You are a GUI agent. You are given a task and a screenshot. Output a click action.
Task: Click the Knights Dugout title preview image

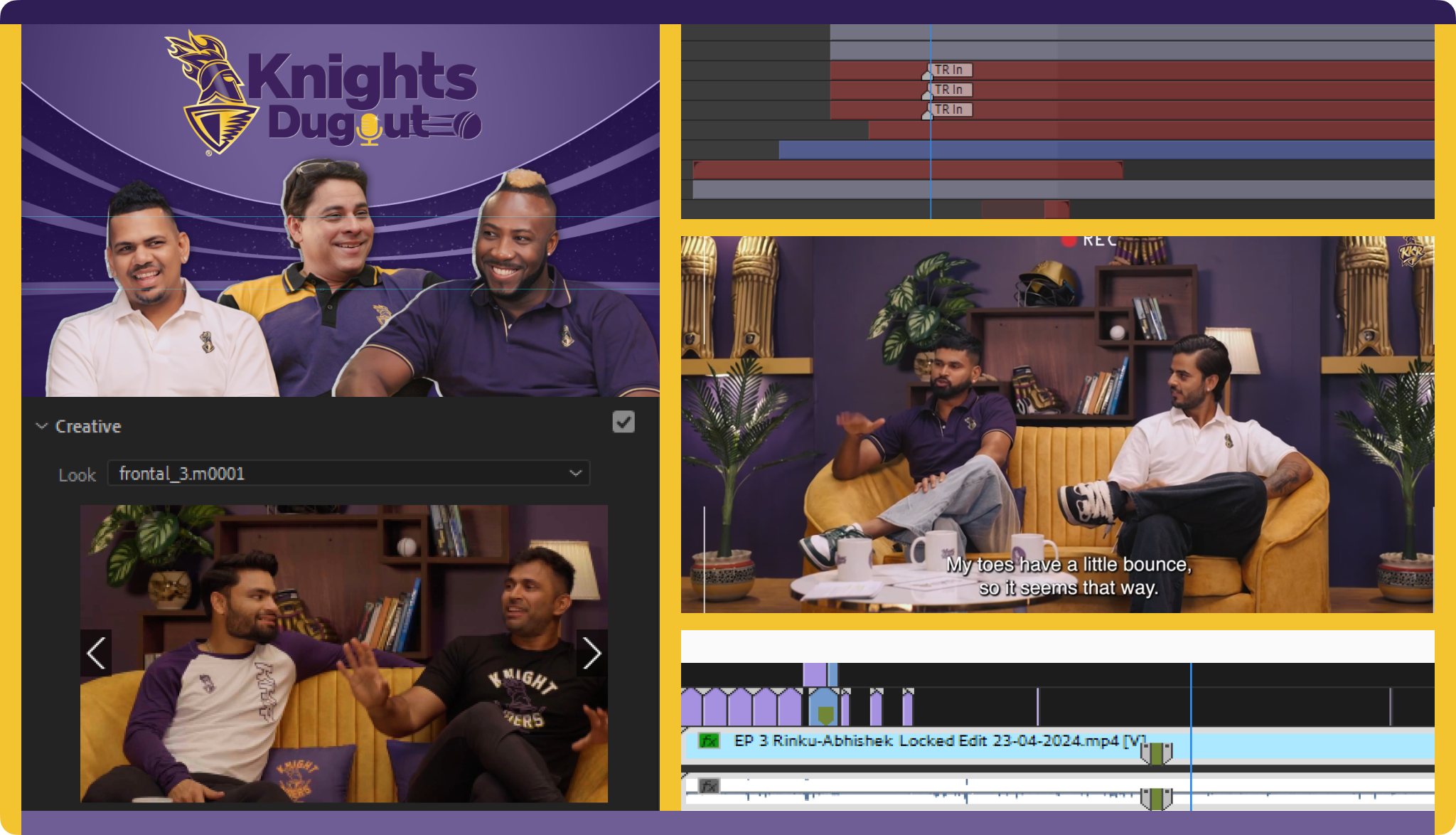[341, 211]
